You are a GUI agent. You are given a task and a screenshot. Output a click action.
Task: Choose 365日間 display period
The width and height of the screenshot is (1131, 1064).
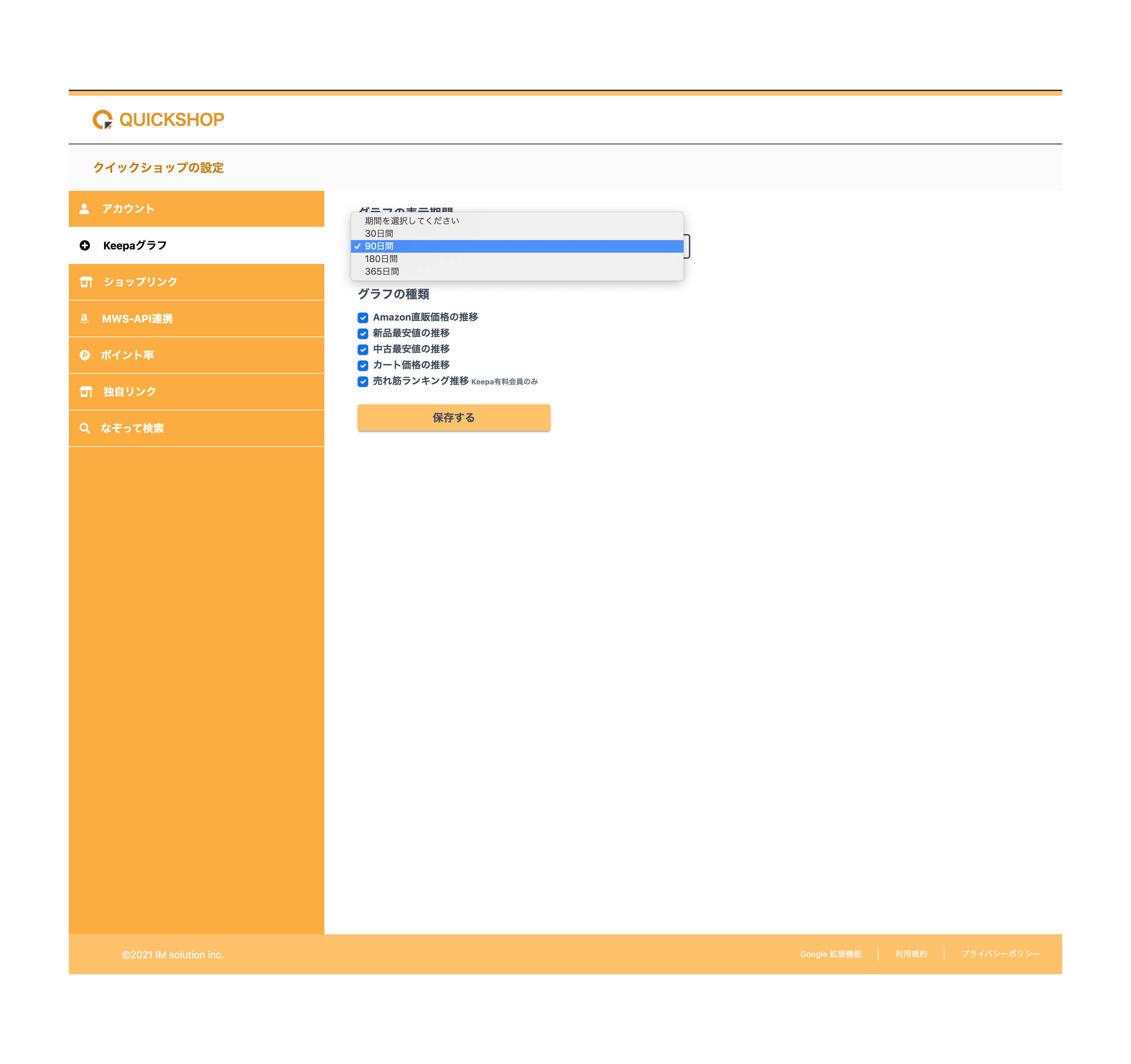point(517,271)
